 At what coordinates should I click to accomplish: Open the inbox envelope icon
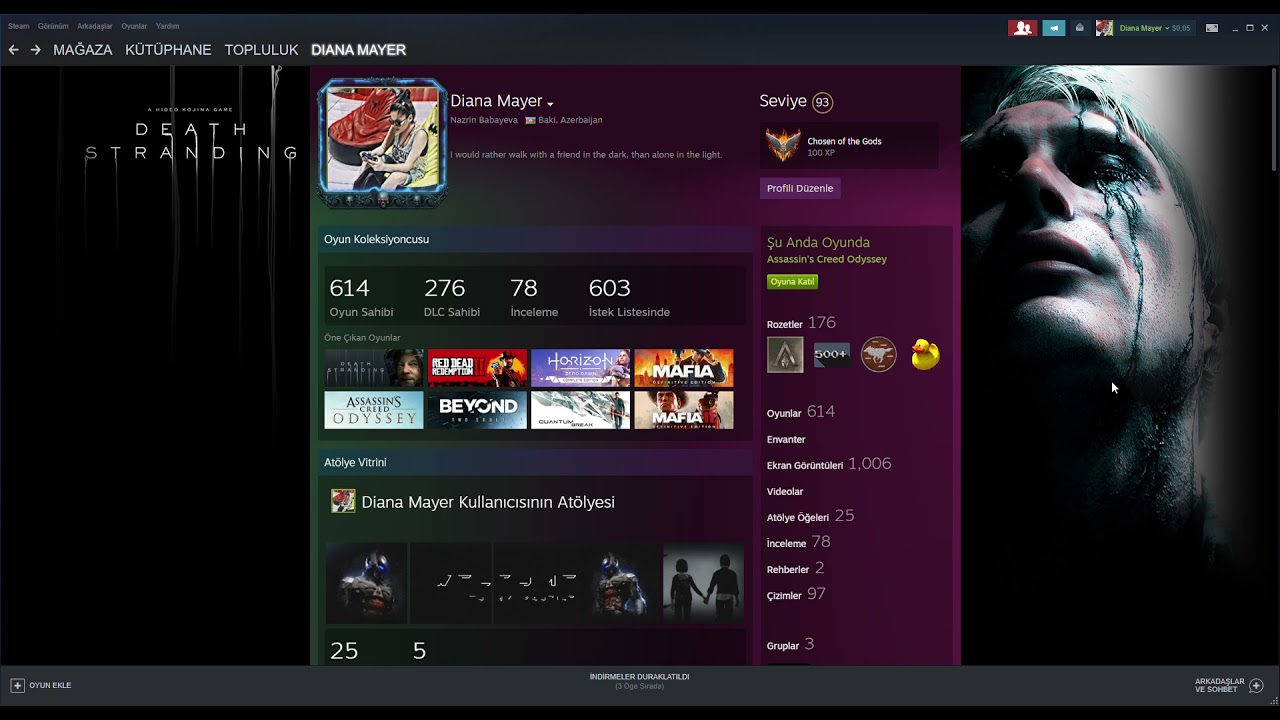point(1079,28)
